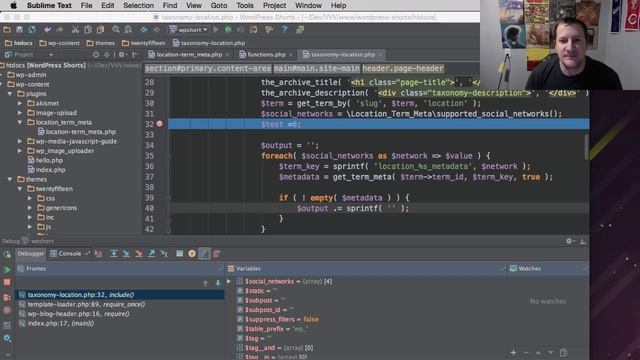Select hello.php in project tree
Image resolution: width=640 pixels, height=360 pixels.
[45, 160]
